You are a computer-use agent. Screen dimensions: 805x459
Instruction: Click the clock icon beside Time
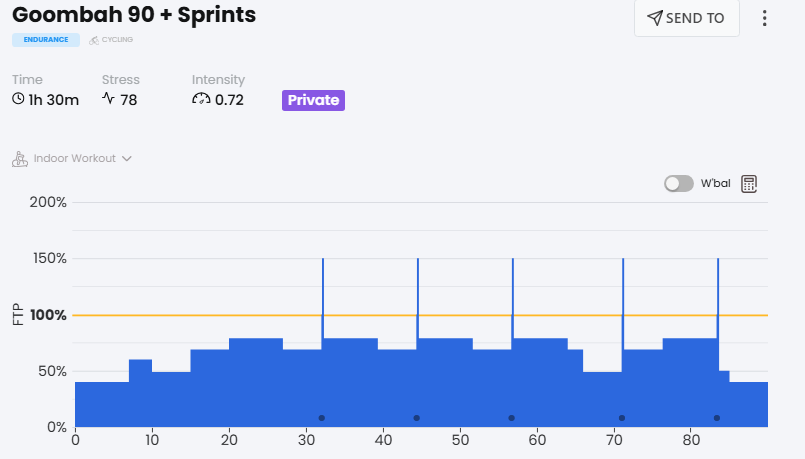pyautogui.click(x=18, y=99)
